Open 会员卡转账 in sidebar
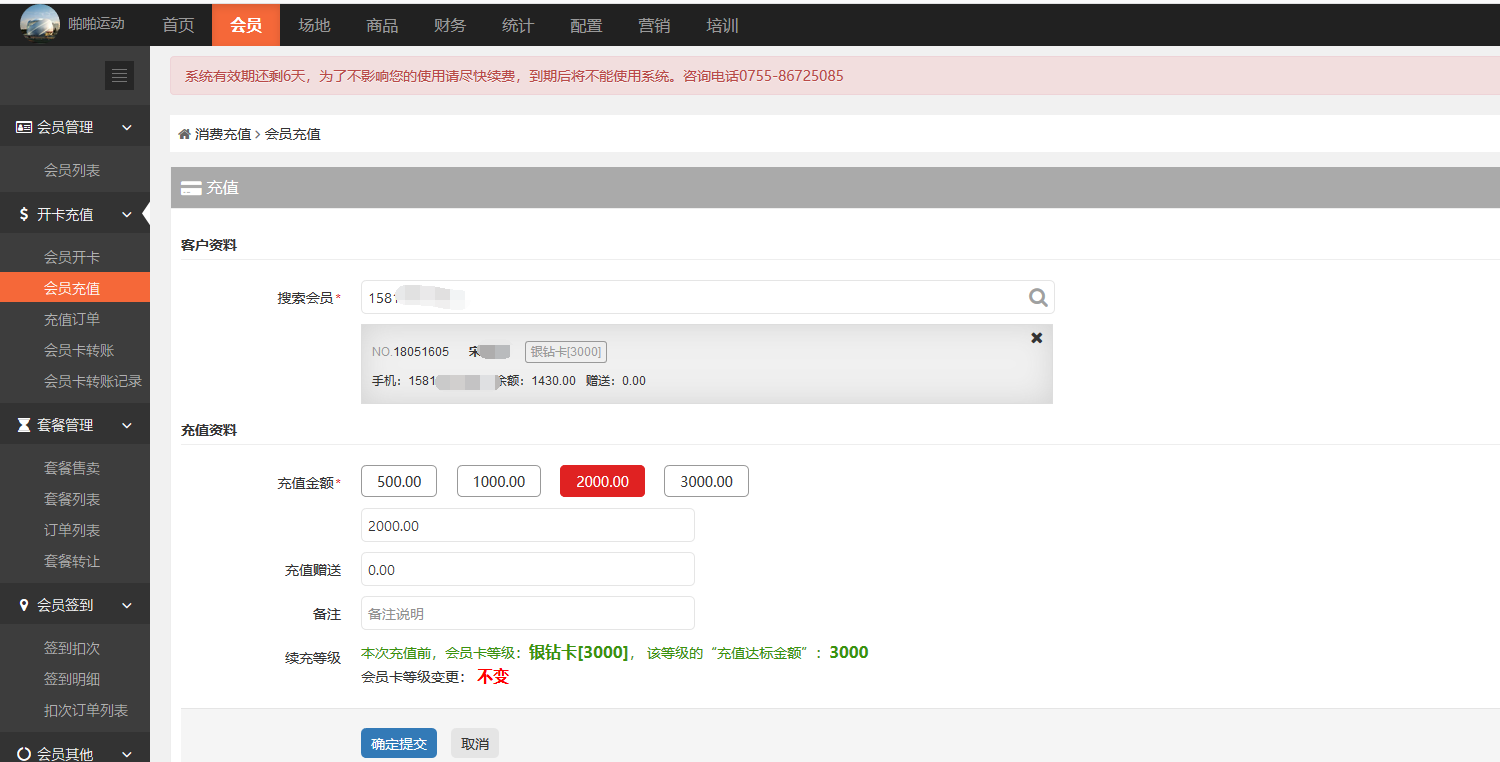Screen dimensions: 1500x762 point(79,350)
